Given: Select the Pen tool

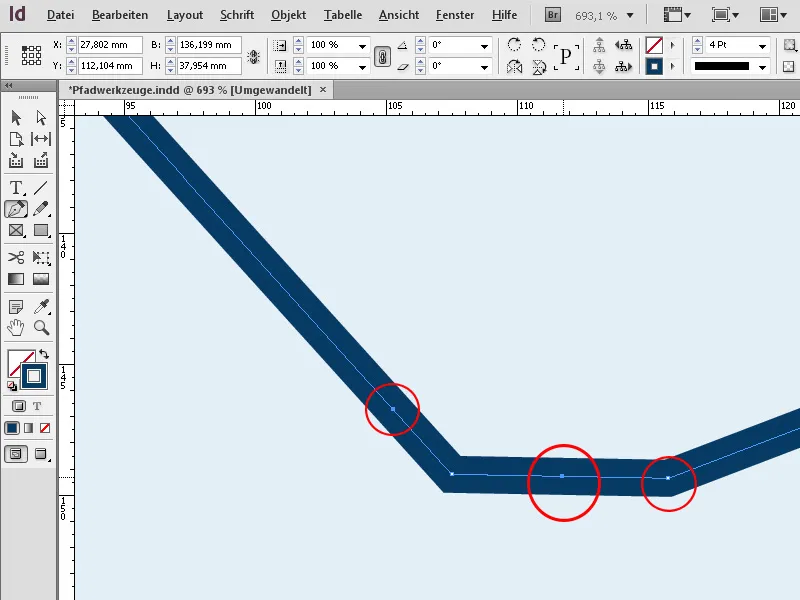Looking at the screenshot, I should pyautogui.click(x=16, y=208).
